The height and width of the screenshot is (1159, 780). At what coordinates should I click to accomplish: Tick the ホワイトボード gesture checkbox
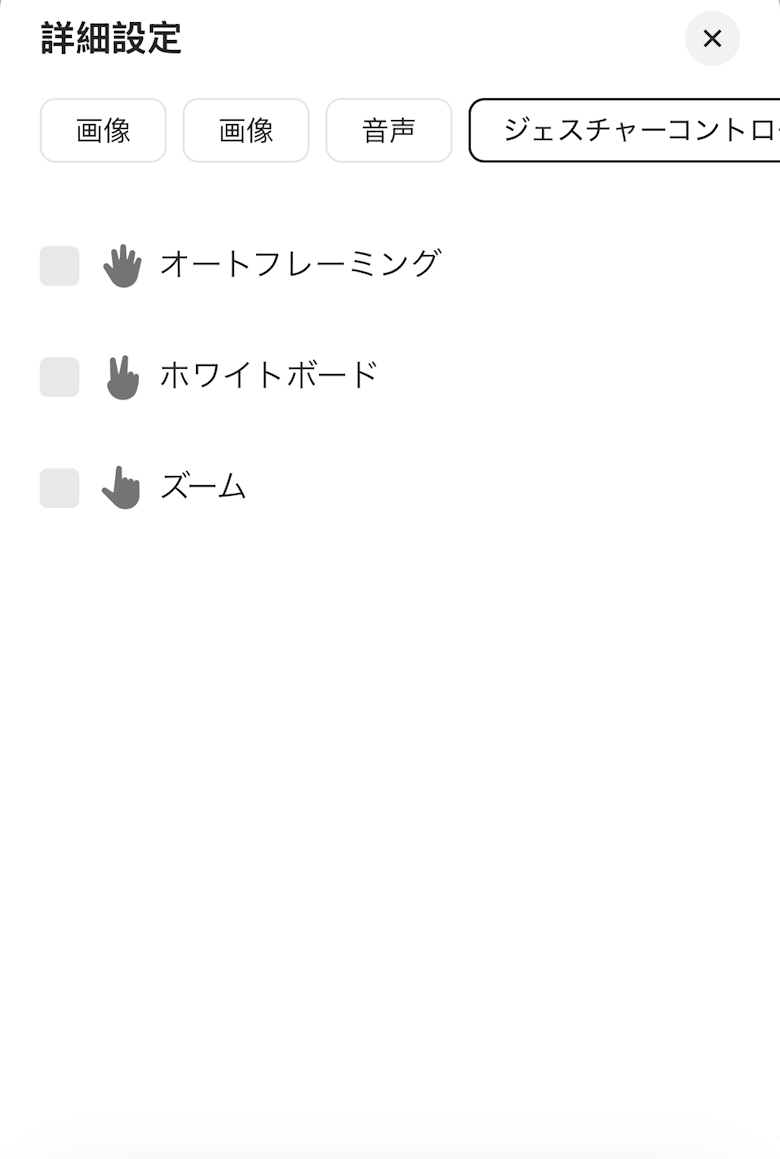click(x=59, y=377)
